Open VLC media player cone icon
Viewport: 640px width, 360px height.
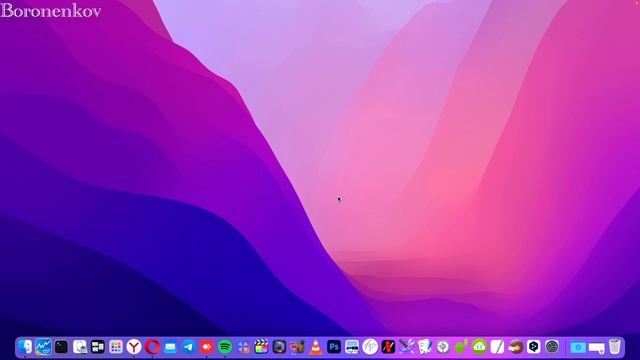tap(316, 347)
